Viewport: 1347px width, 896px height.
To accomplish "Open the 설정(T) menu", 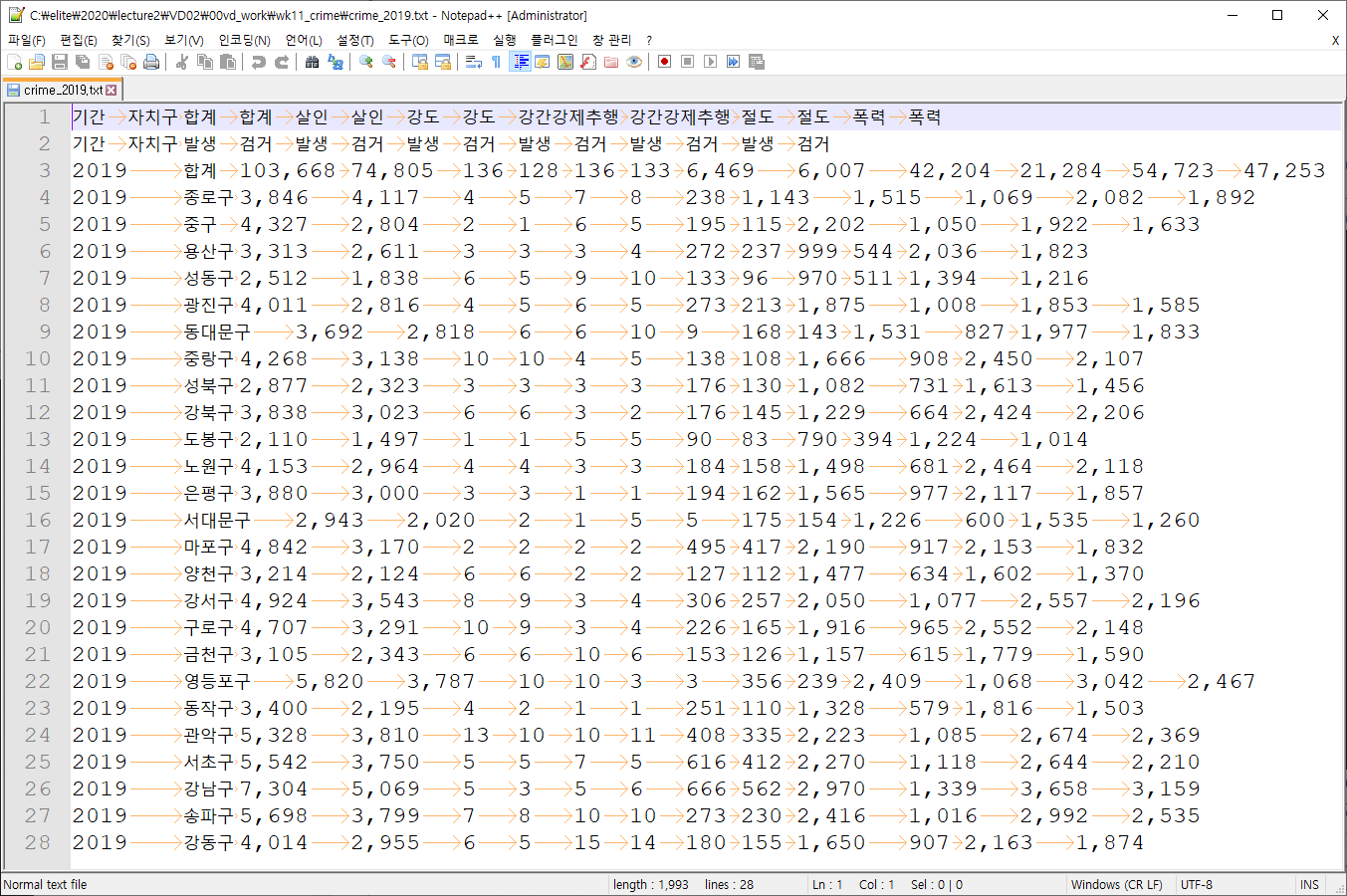I will 355,40.
